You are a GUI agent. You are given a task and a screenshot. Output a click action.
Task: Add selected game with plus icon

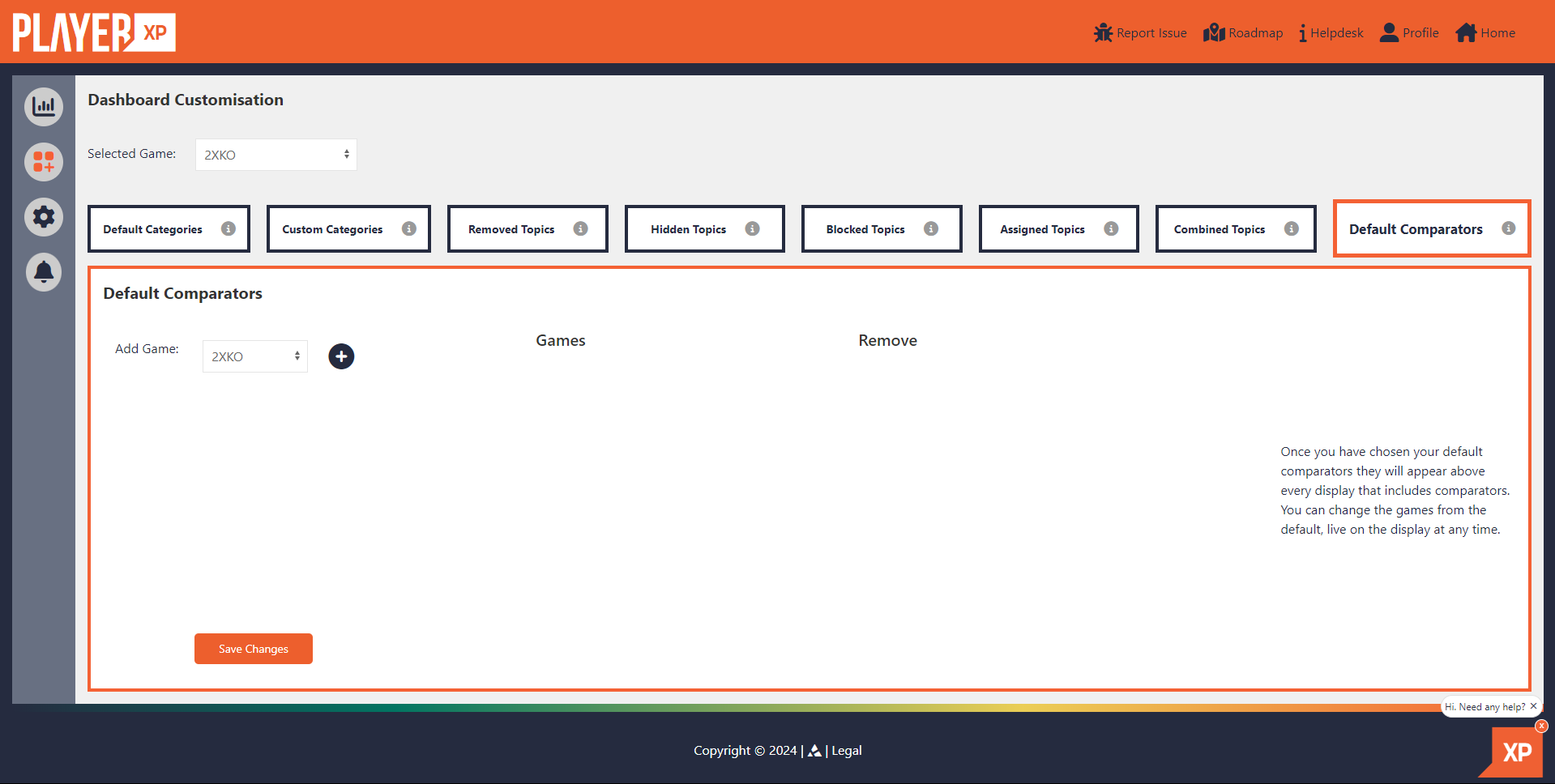(341, 356)
